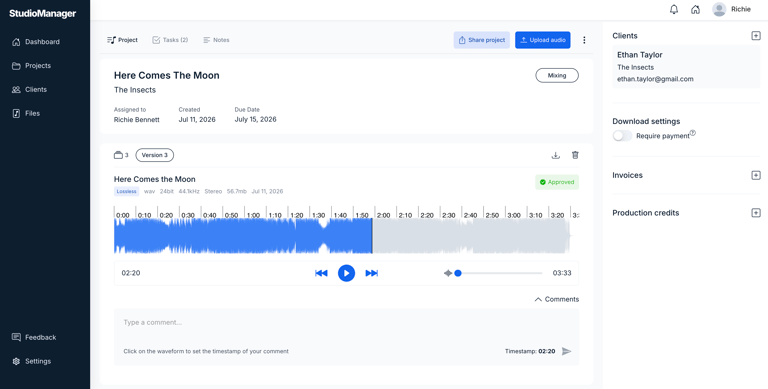Image resolution: width=768 pixels, height=389 pixels.
Task: Click the 56.7mb file size value
Action: click(237, 192)
